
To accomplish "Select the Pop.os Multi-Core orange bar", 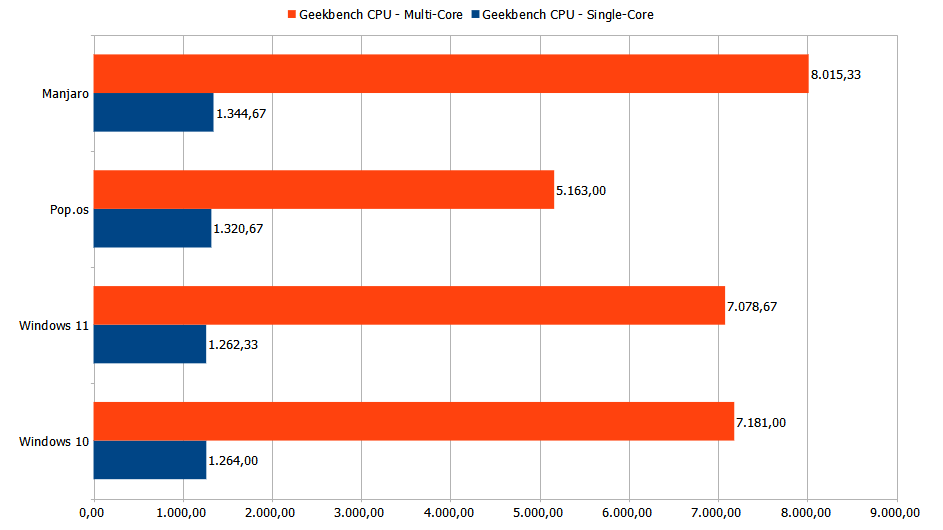I will [324, 190].
